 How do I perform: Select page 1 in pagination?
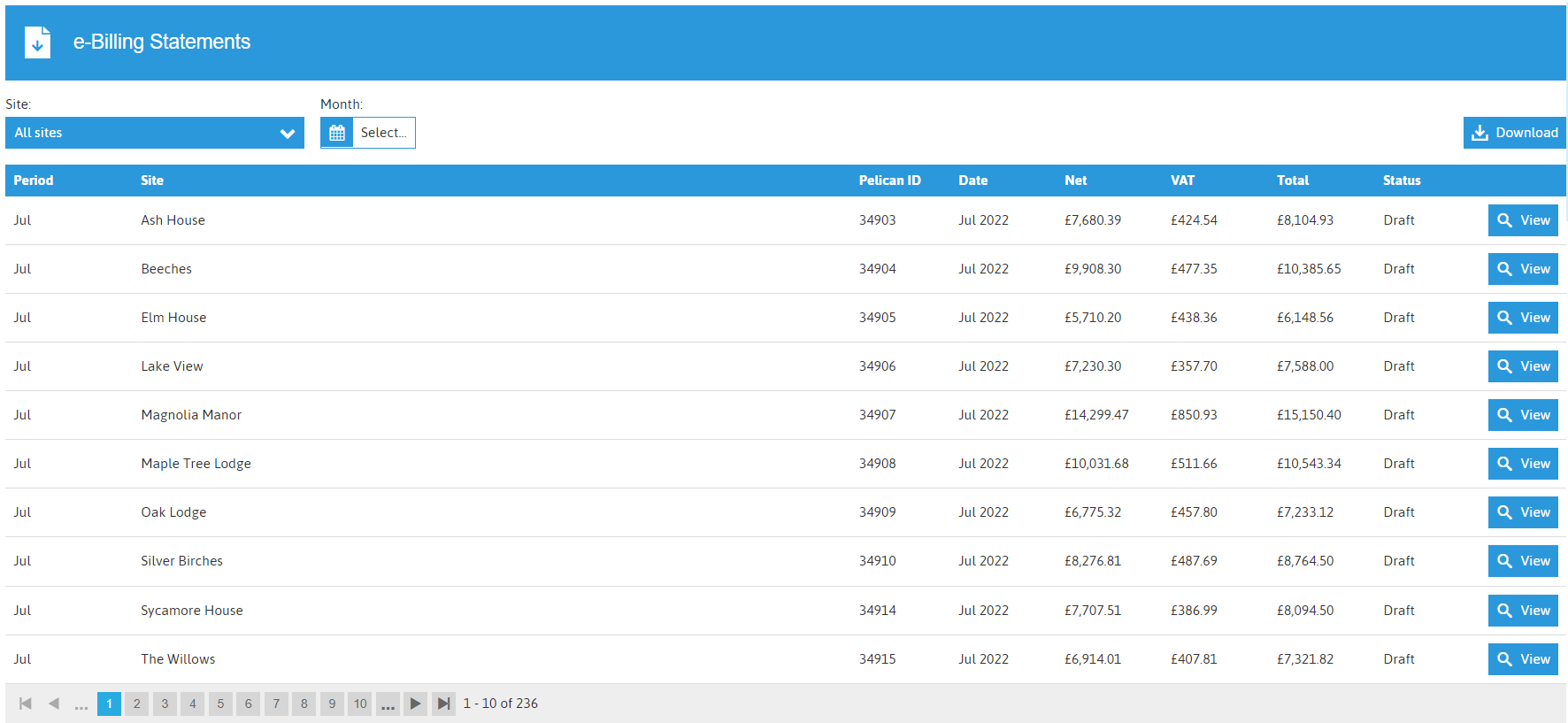[x=109, y=704]
